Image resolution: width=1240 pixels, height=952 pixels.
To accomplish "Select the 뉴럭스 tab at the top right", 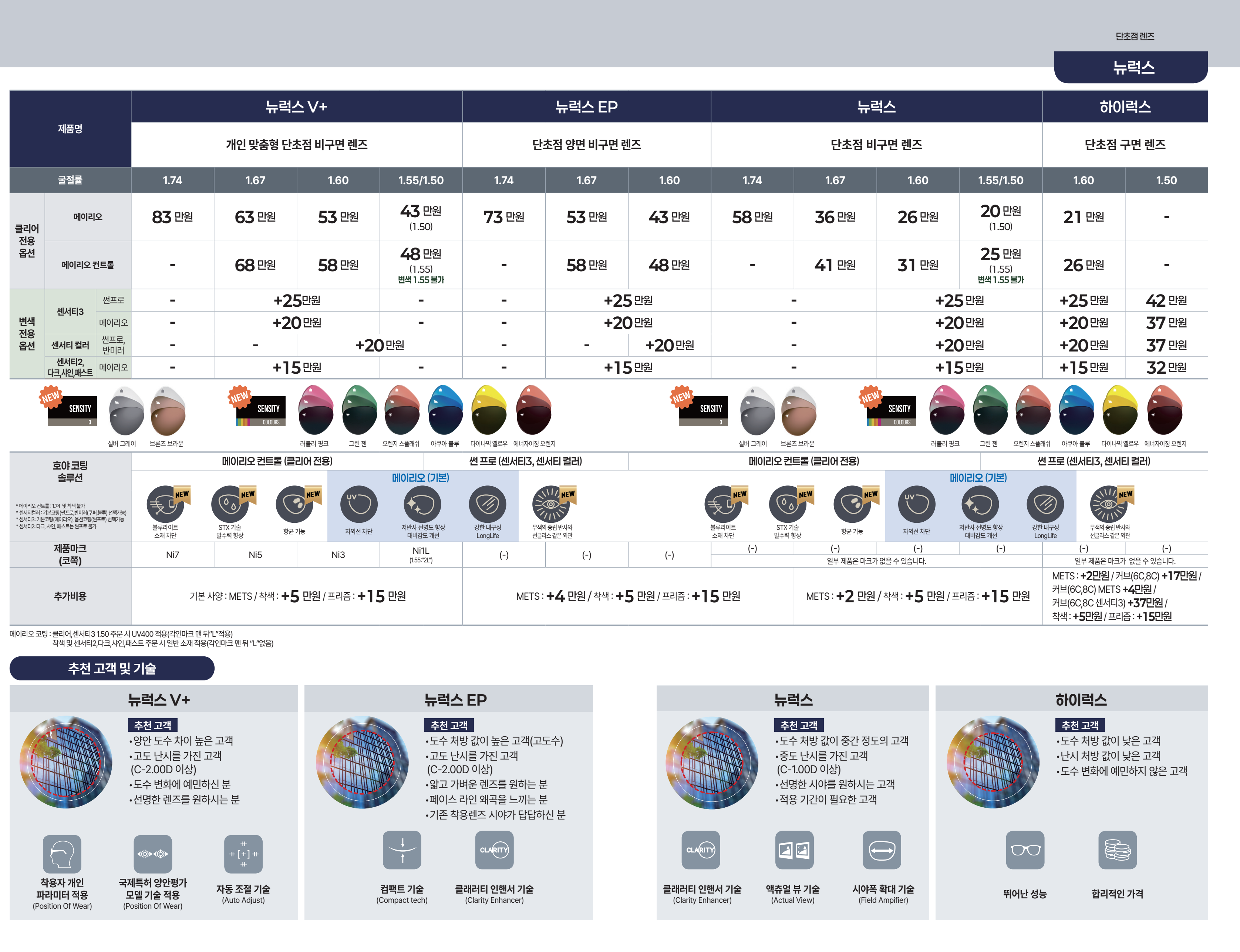I will tap(1131, 67).
